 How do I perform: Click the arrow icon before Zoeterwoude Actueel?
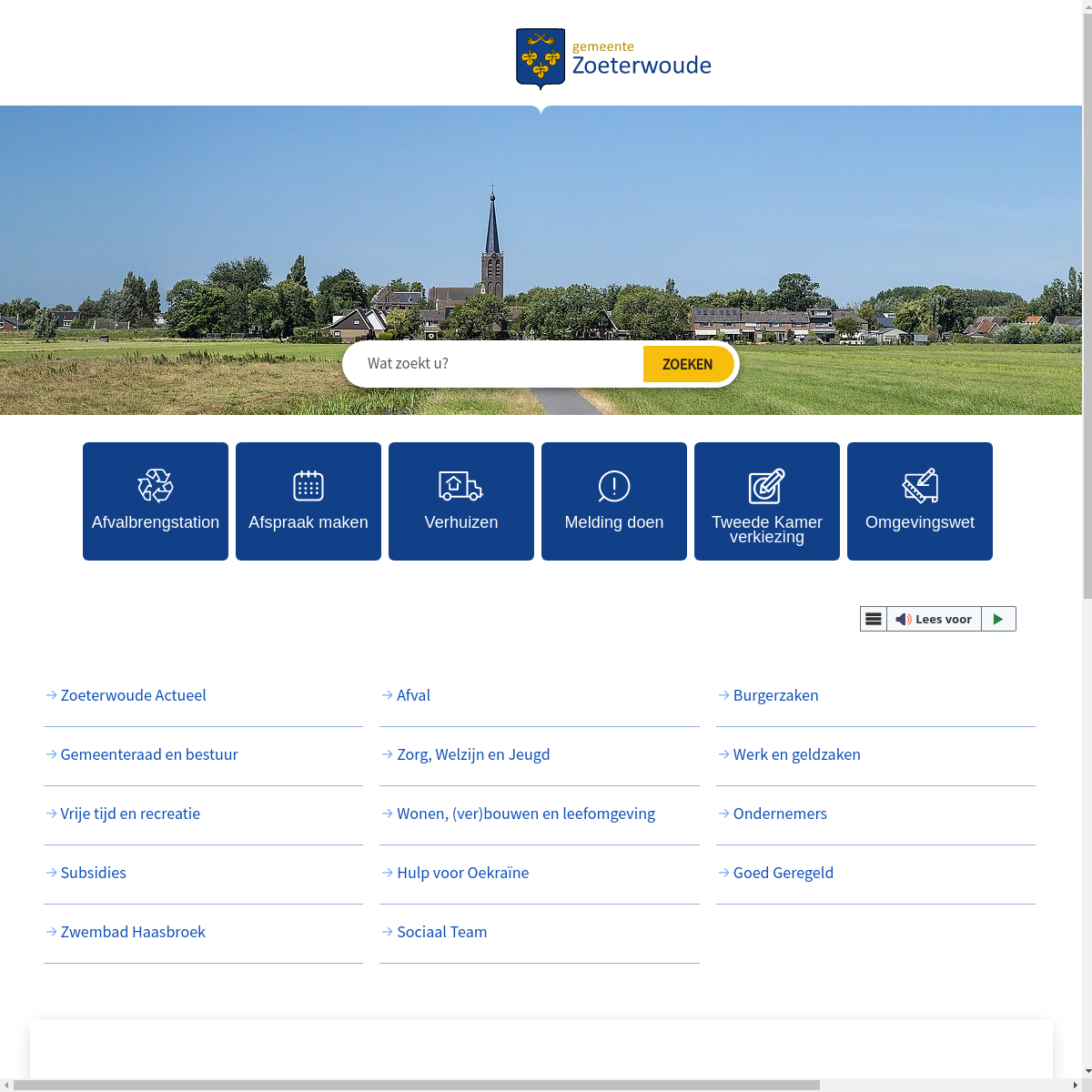click(x=52, y=695)
